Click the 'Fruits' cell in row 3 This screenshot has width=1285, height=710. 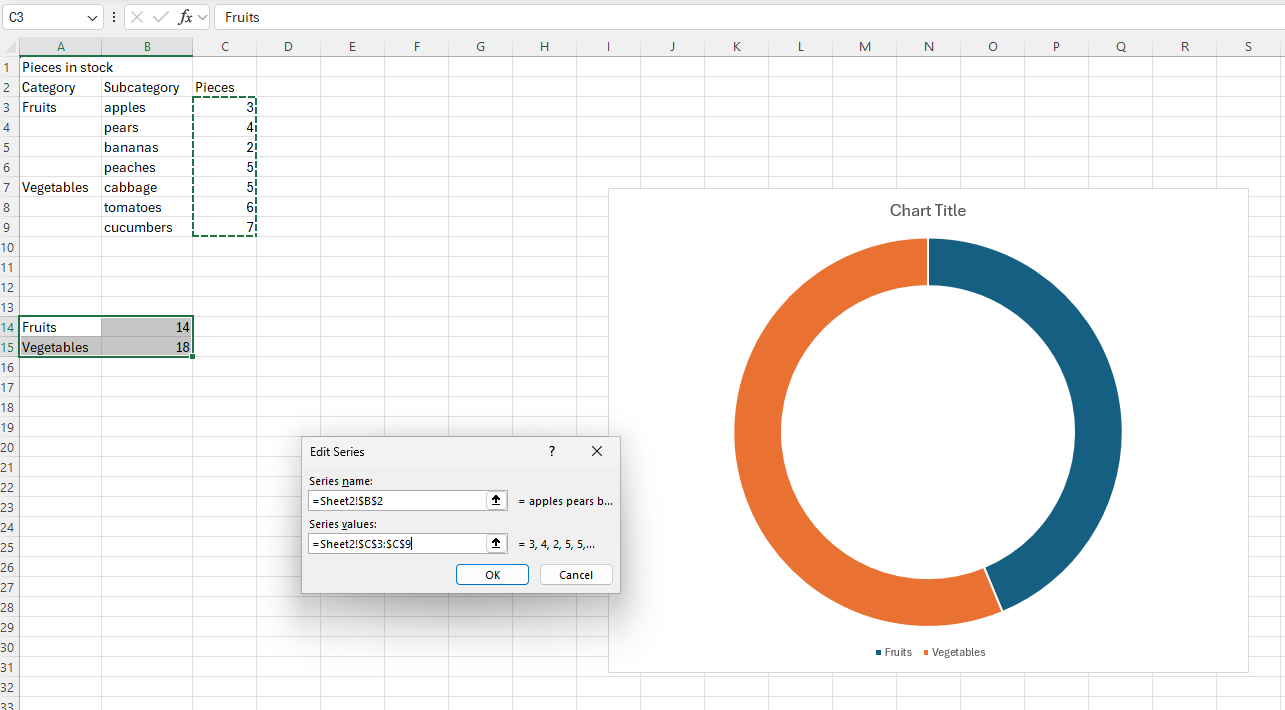[60, 107]
